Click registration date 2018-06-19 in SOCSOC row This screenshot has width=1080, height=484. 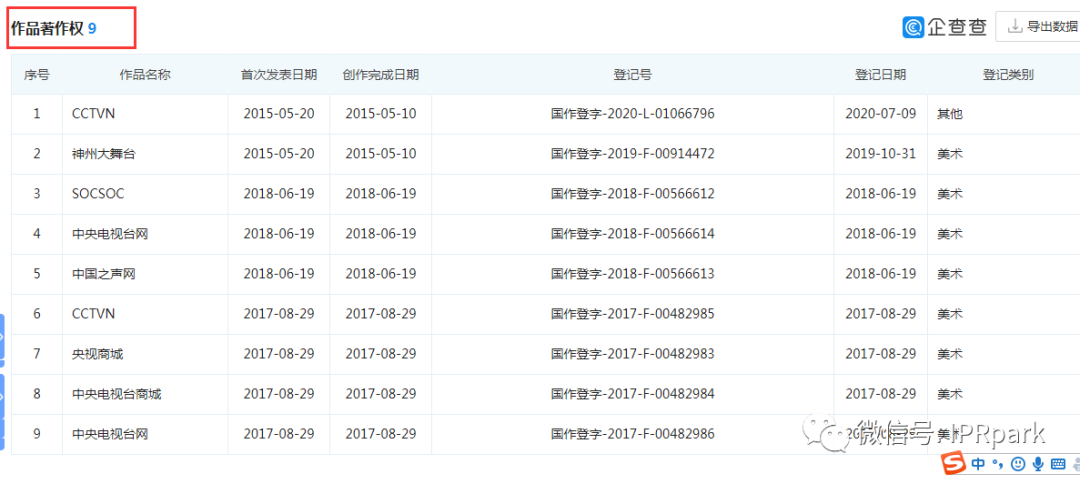point(880,193)
